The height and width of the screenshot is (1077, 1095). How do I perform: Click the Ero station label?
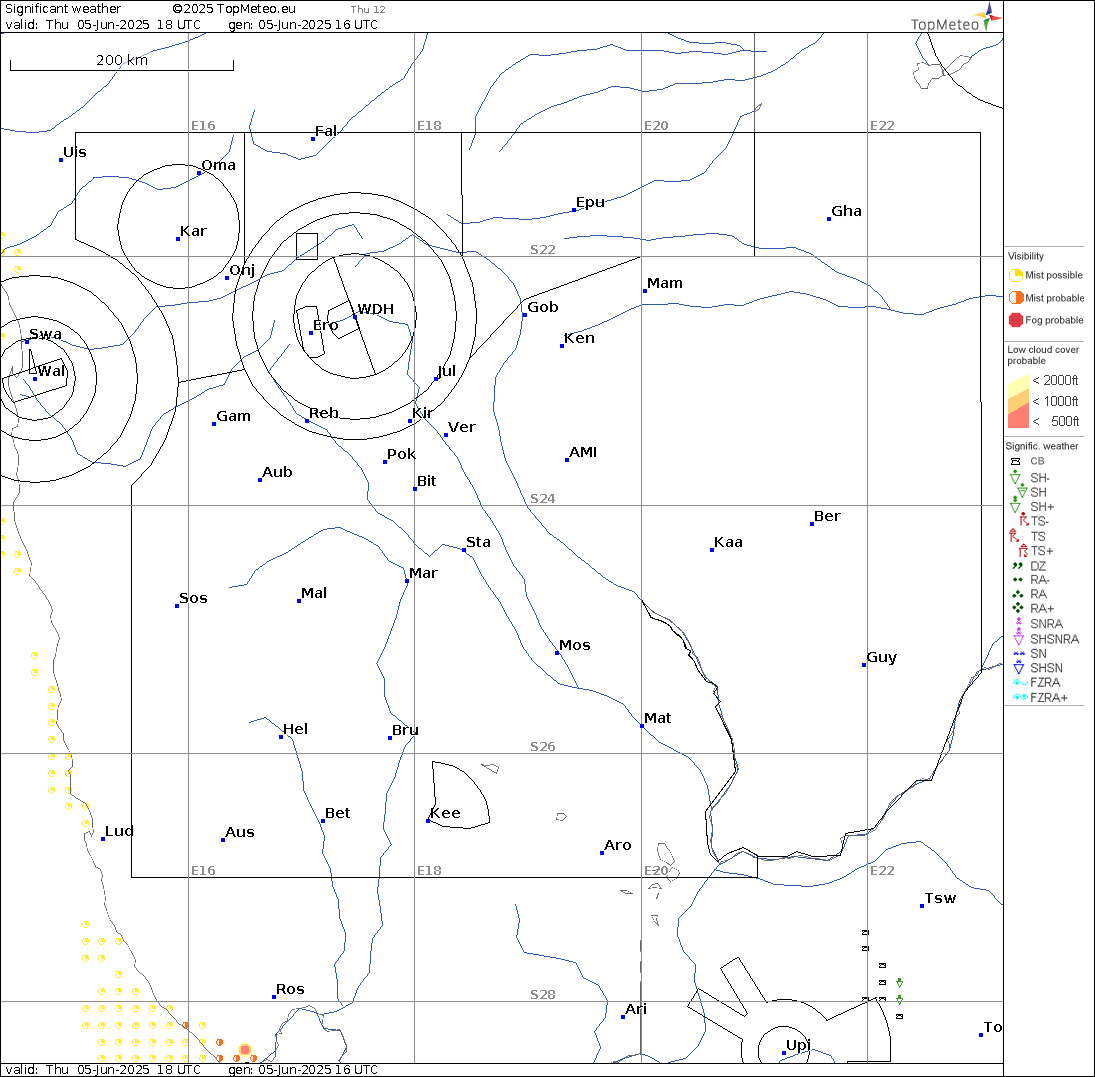(325, 325)
